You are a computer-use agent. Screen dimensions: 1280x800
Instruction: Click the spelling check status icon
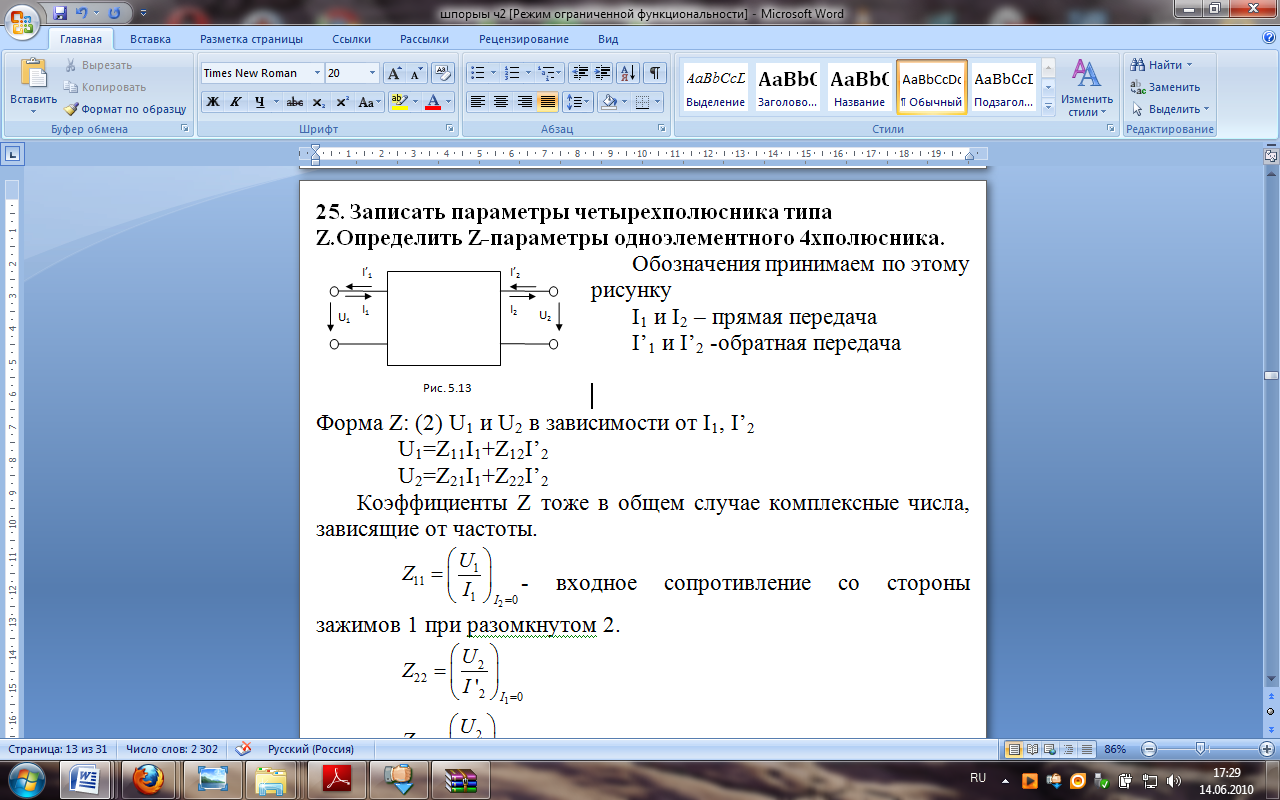point(243,749)
